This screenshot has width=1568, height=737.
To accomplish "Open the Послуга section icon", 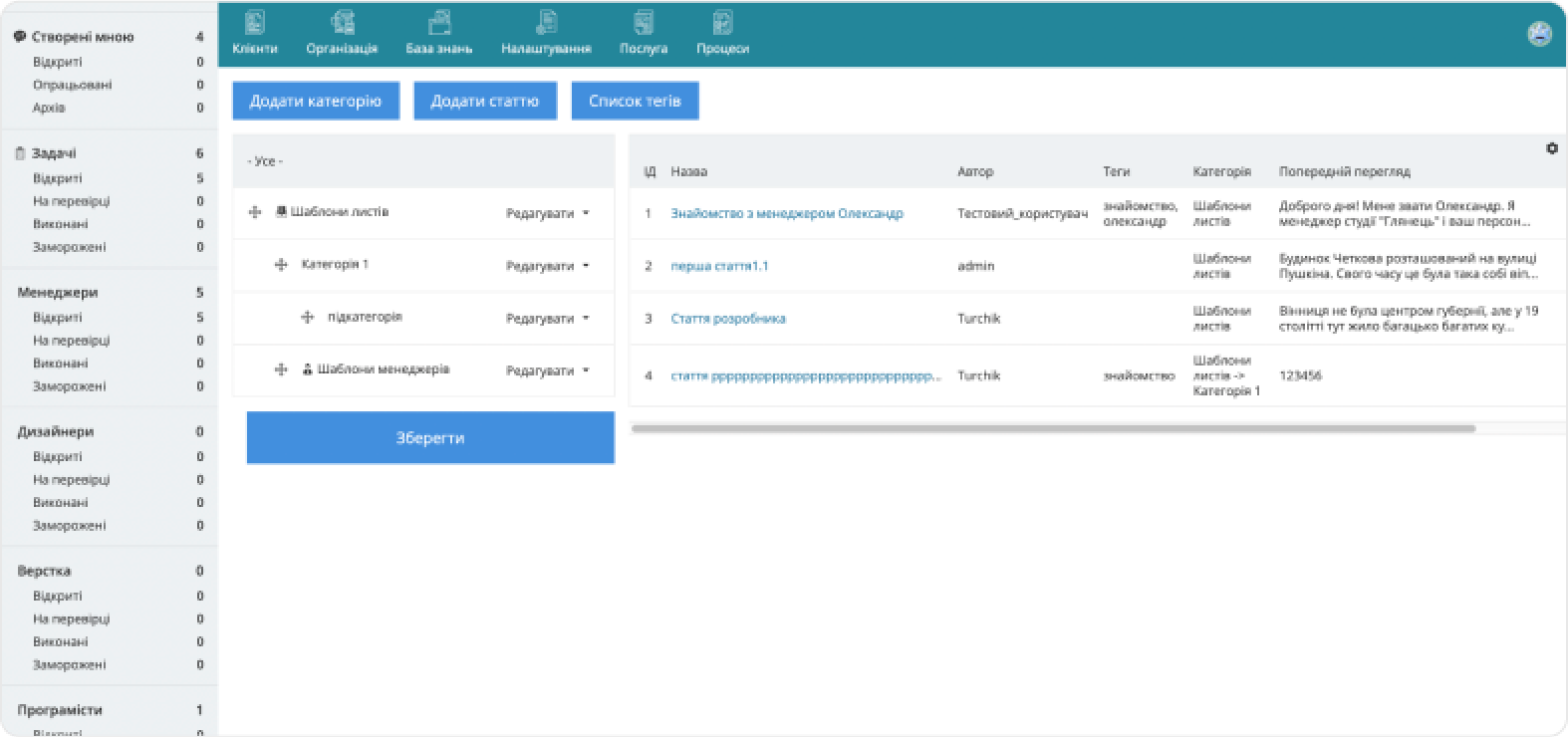I will 644,22.
